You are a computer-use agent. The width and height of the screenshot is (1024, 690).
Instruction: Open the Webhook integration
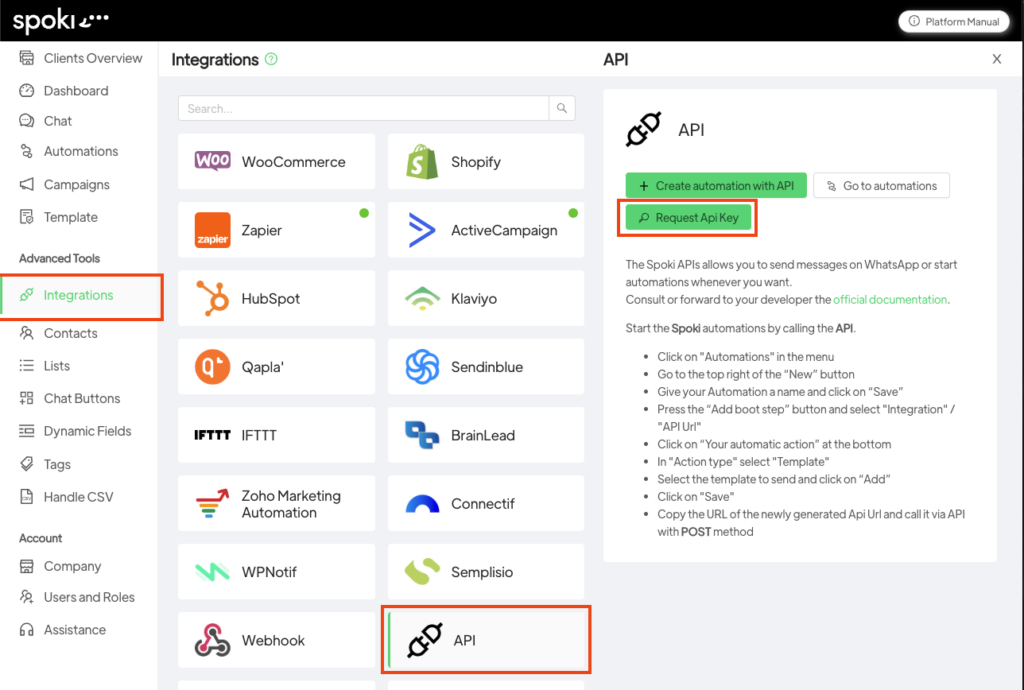[276, 639]
